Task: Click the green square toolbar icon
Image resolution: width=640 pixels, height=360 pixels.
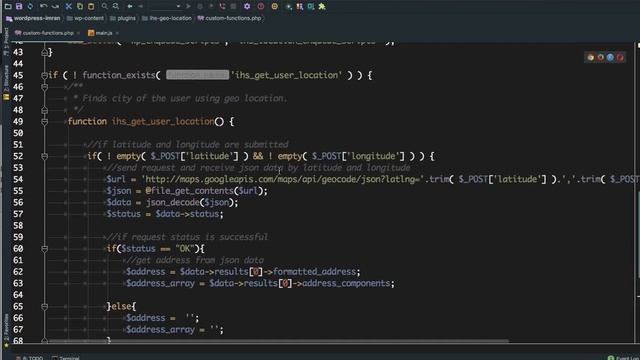Action: [311, 6]
